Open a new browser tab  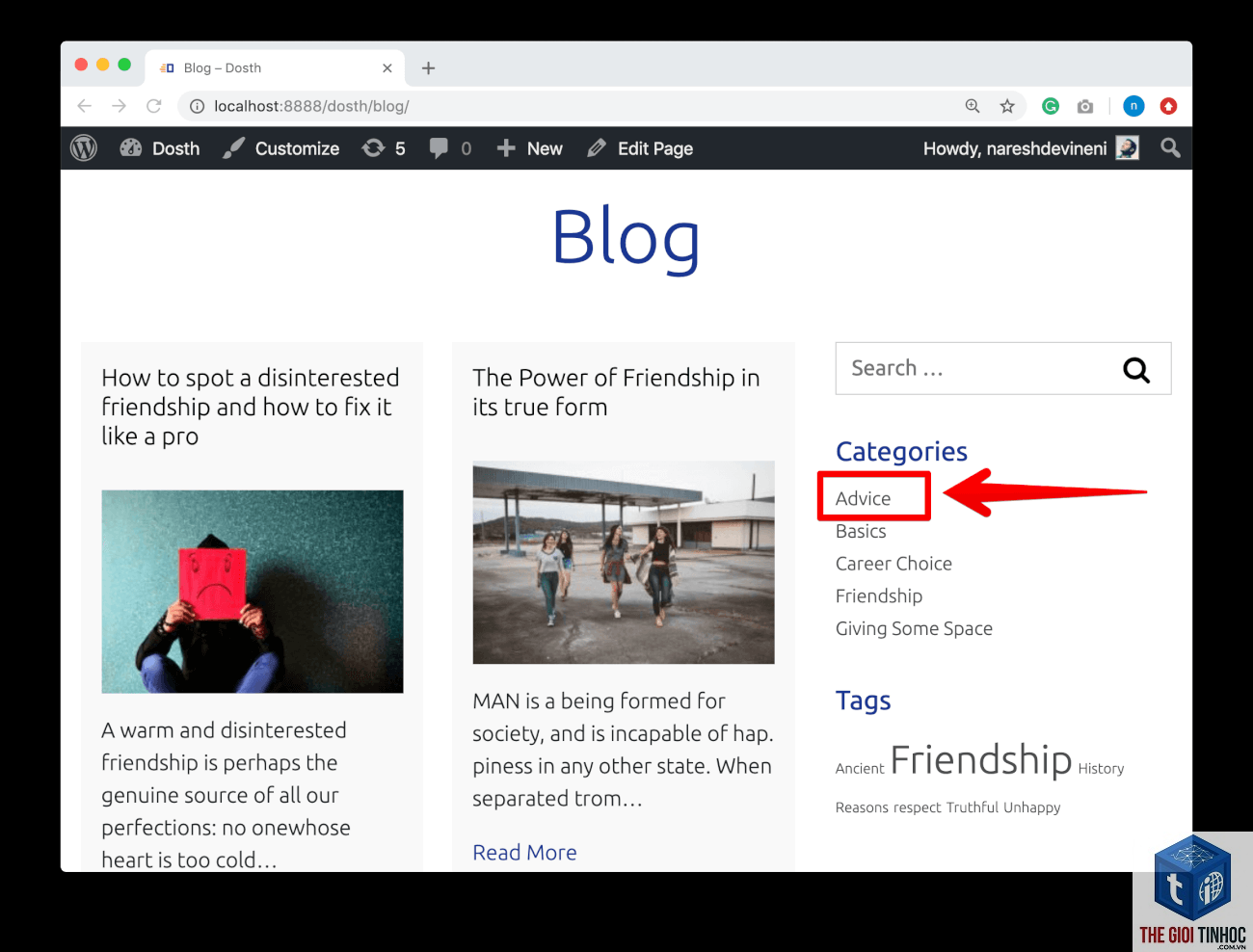click(429, 68)
